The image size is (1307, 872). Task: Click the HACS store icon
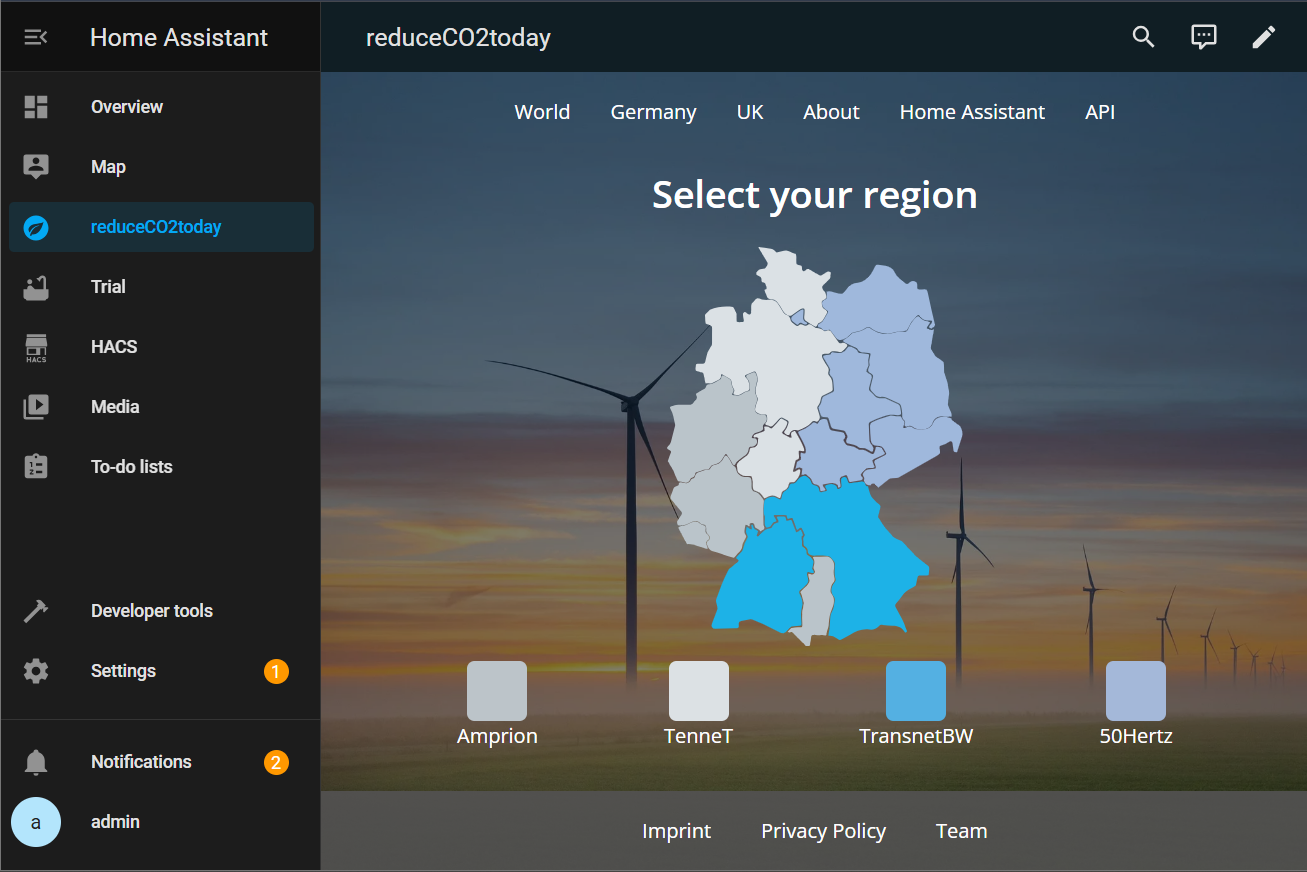36,347
